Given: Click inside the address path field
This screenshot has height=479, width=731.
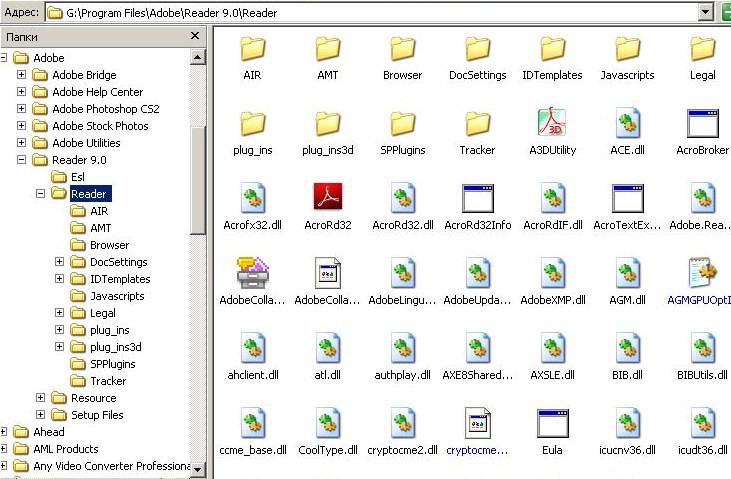Looking at the screenshot, I should pyautogui.click(x=372, y=13).
